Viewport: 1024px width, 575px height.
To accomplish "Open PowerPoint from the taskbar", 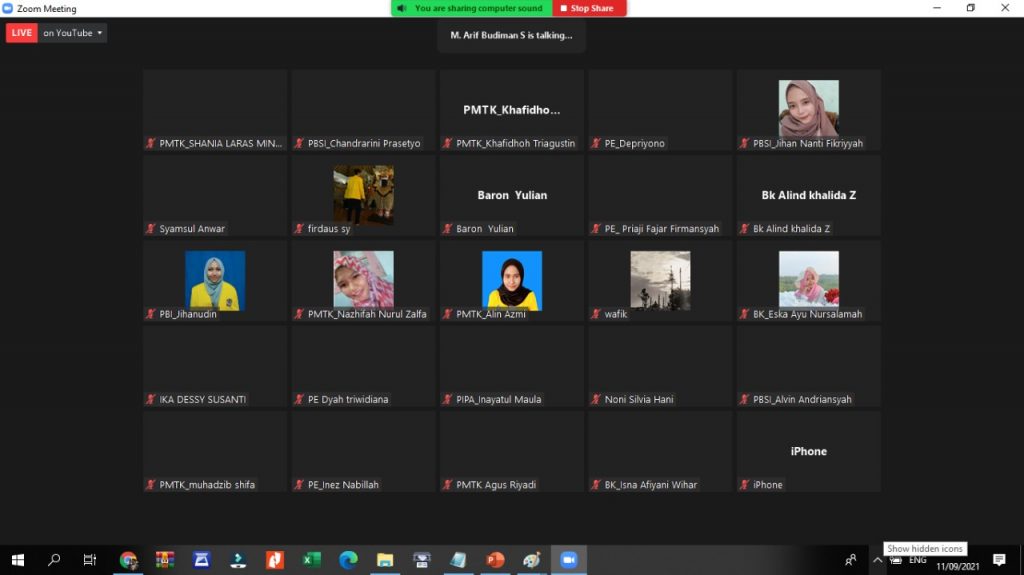I will pos(495,560).
